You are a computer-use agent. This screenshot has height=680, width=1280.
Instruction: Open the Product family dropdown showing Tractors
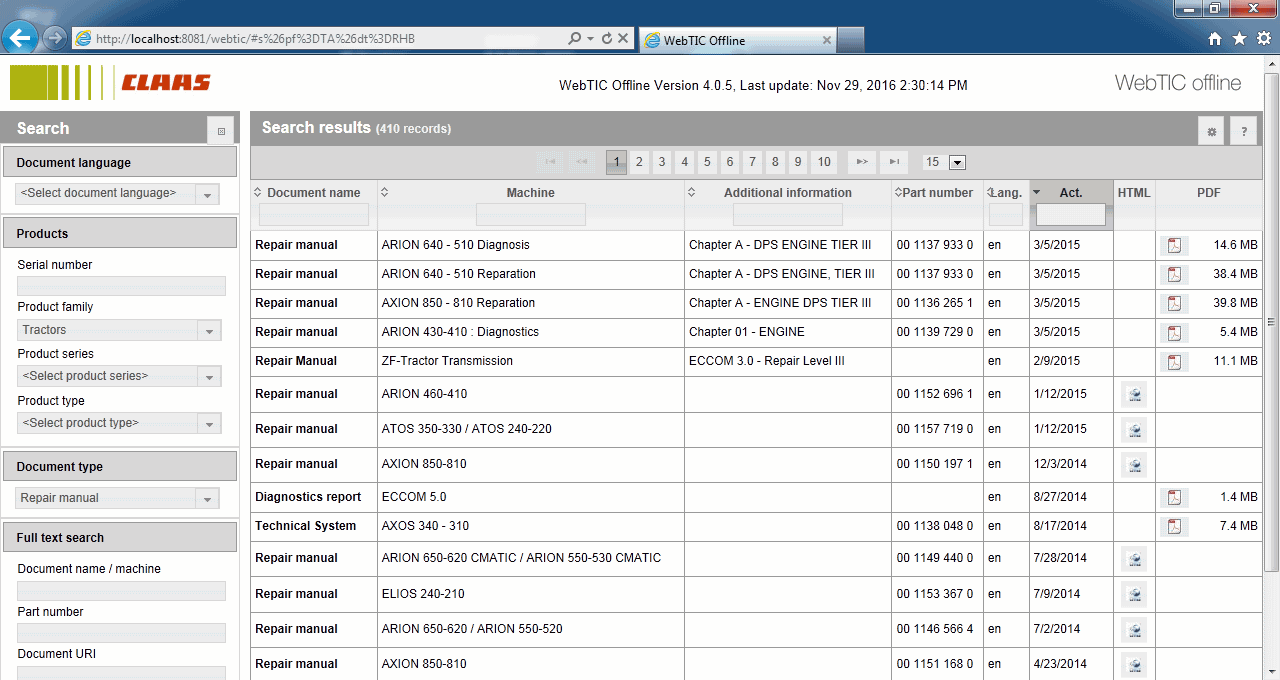coord(119,330)
